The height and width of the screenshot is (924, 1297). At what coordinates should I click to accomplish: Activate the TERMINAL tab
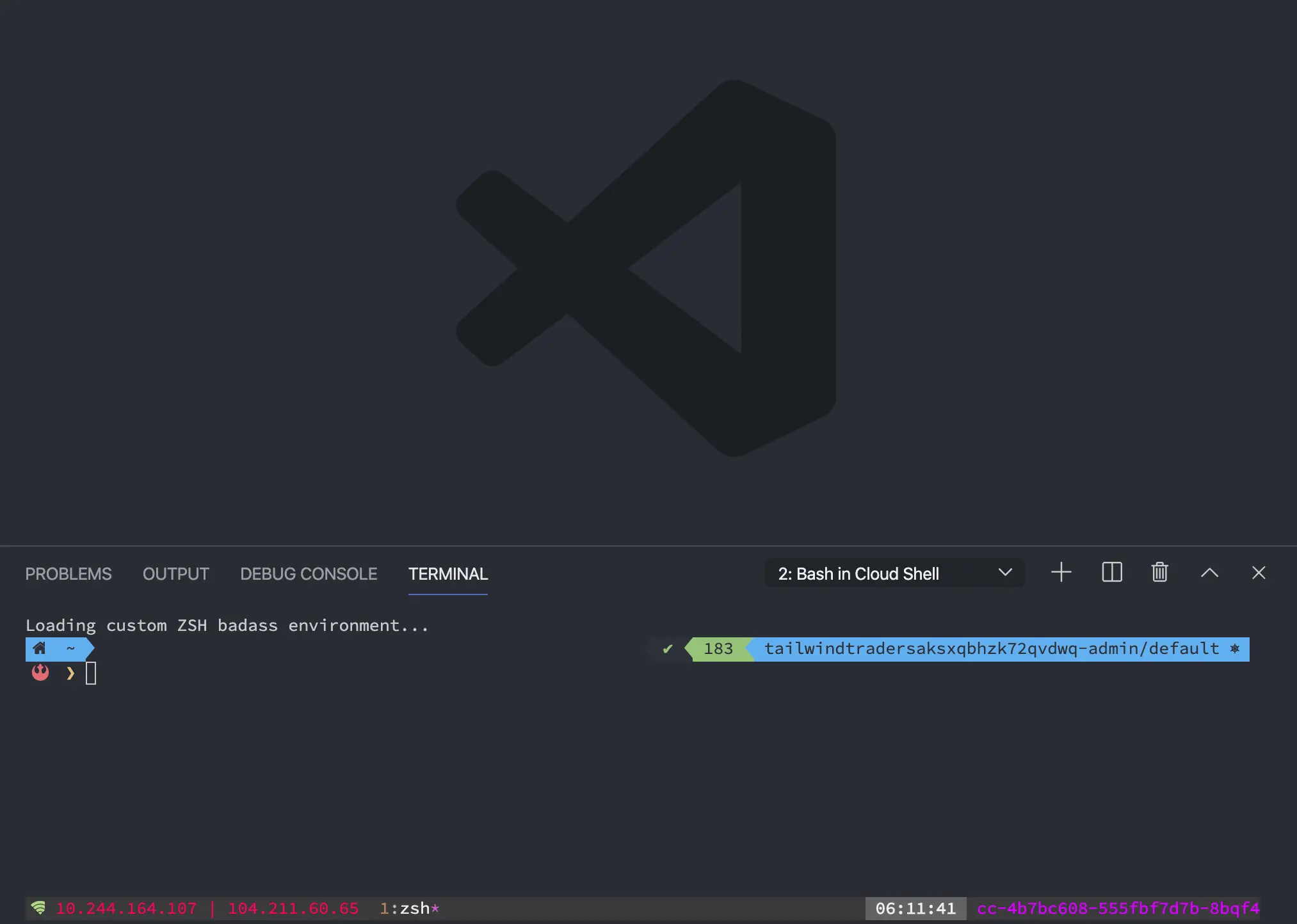[448, 574]
